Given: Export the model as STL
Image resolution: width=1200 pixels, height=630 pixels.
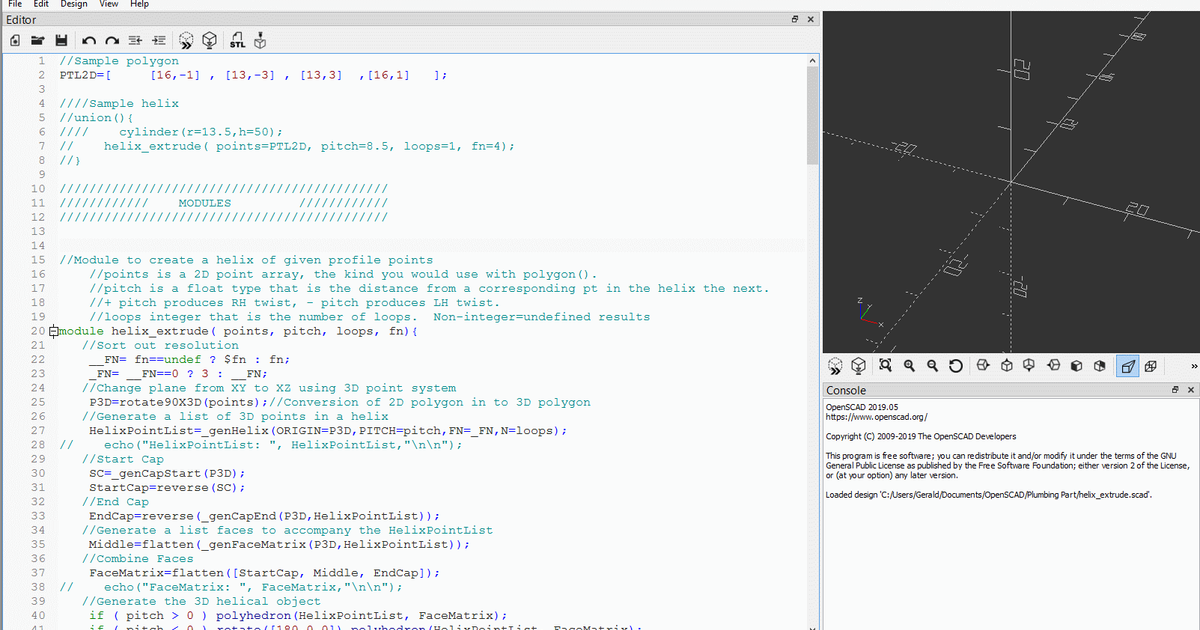Looking at the screenshot, I should (237, 38).
